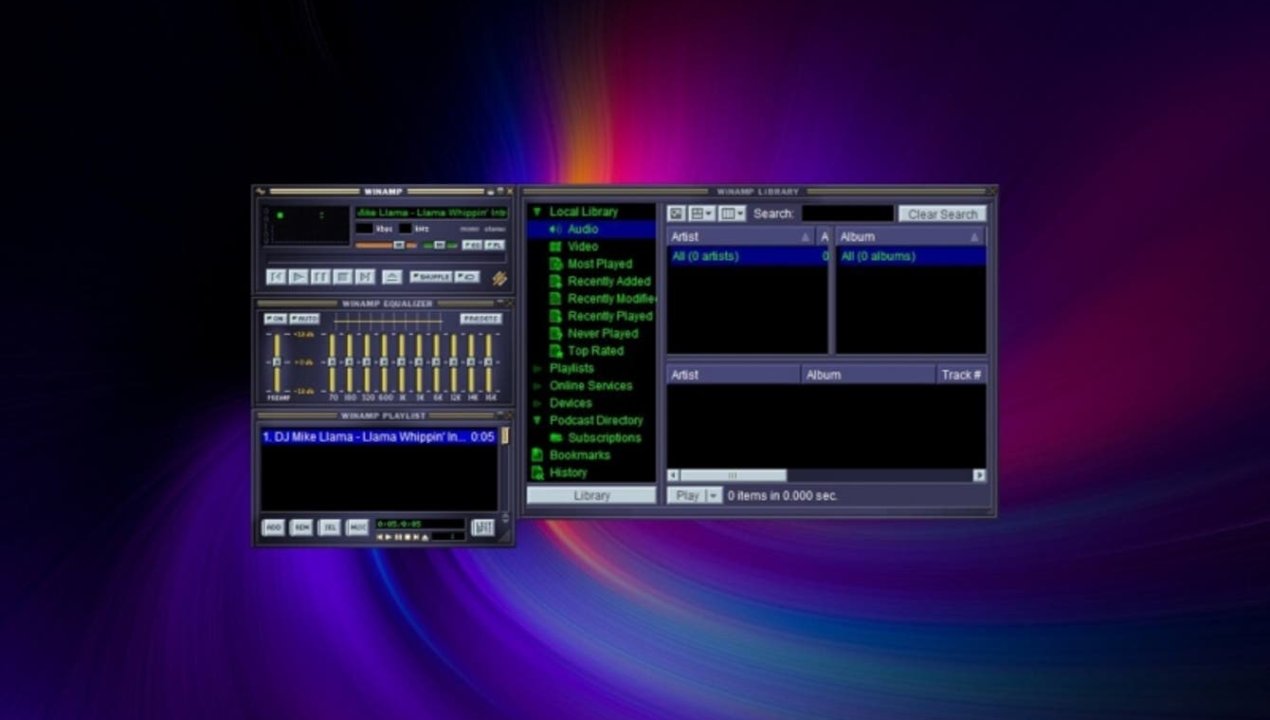Viewport: 1270px width, 720px height.
Task: Select DJ Mike Llama track in playlist
Action: pos(379,437)
